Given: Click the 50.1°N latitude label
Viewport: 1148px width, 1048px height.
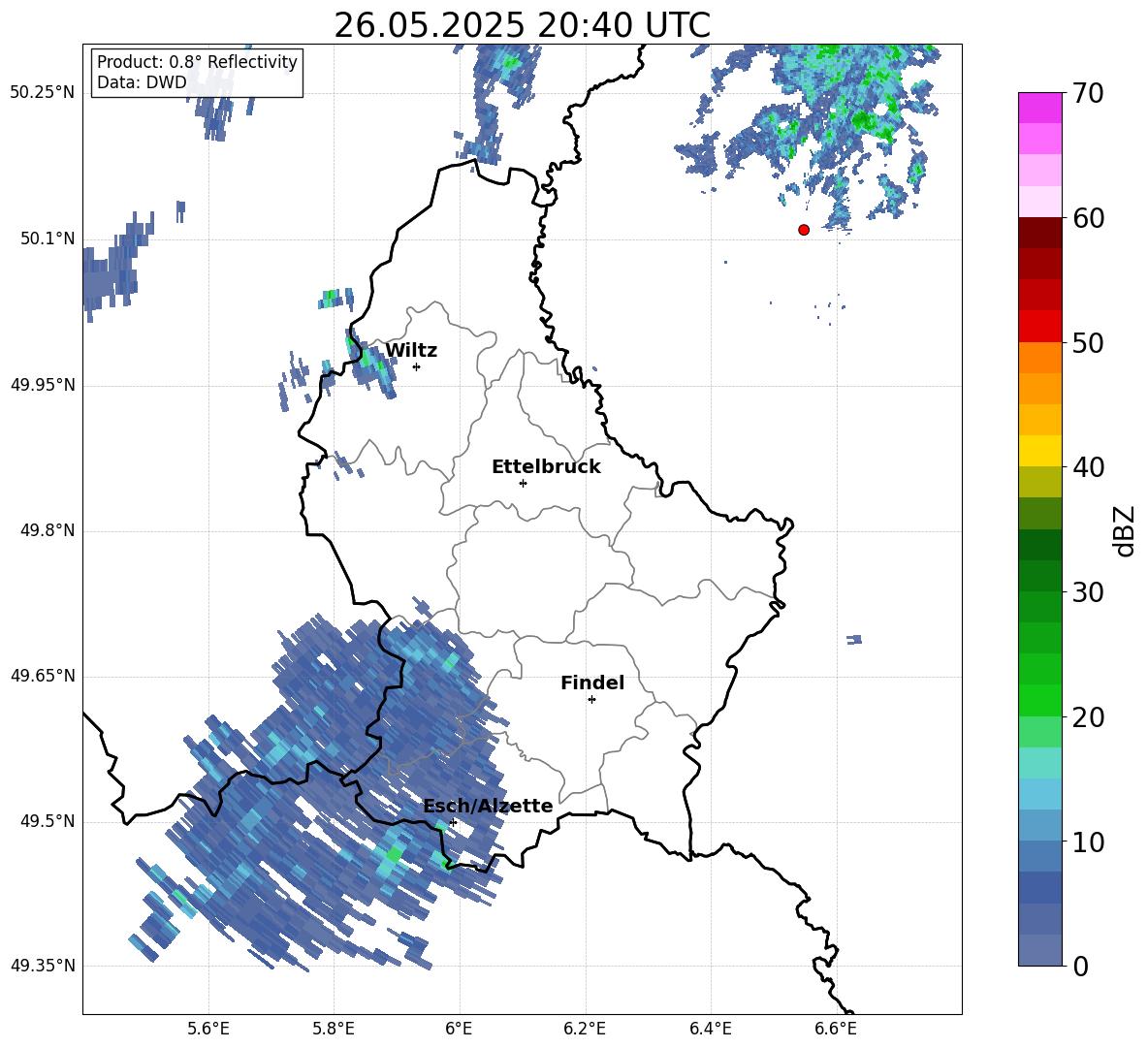Looking at the screenshot, I should pyautogui.click(x=48, y=239).
